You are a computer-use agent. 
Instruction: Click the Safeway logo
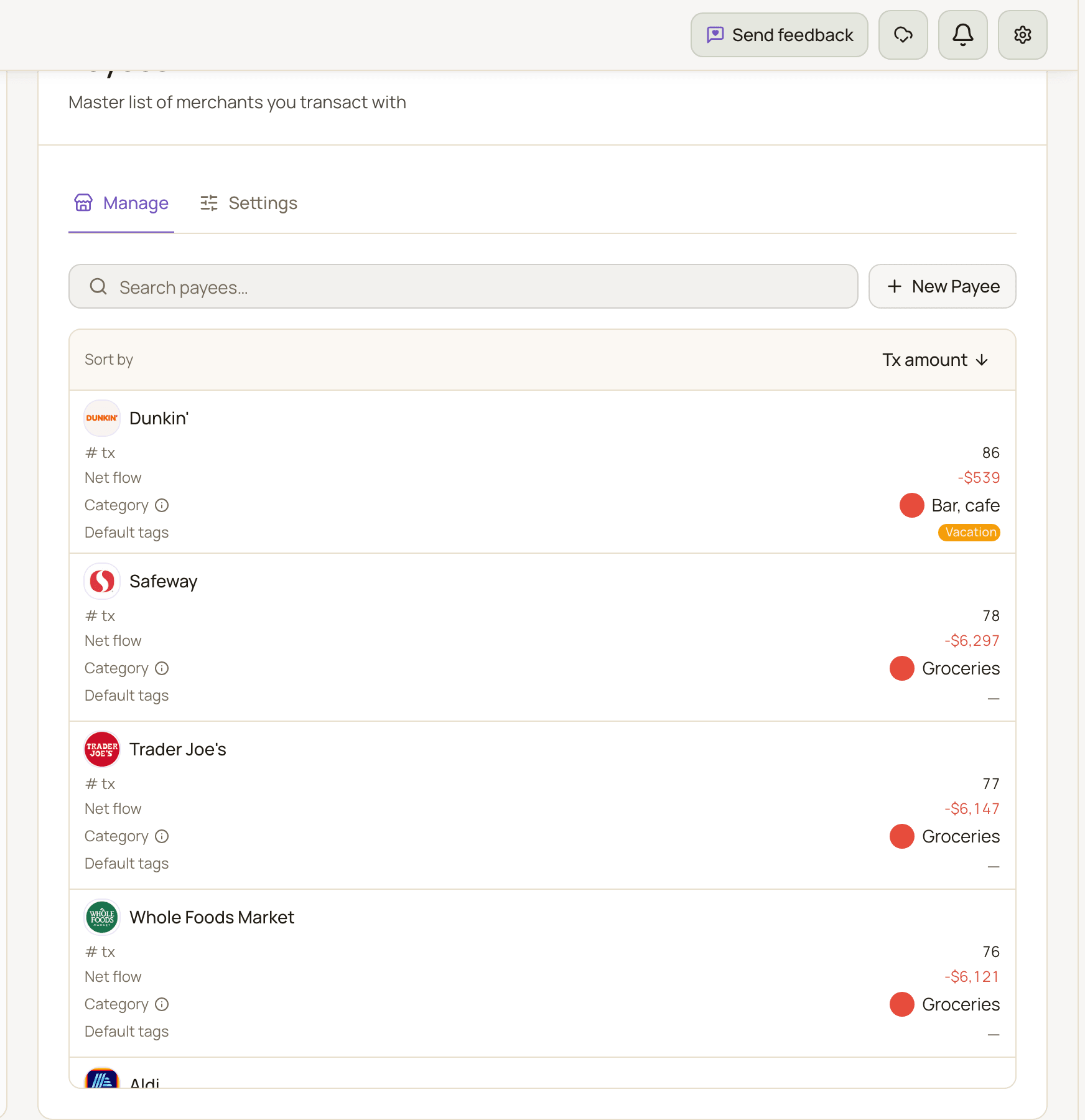102,581
